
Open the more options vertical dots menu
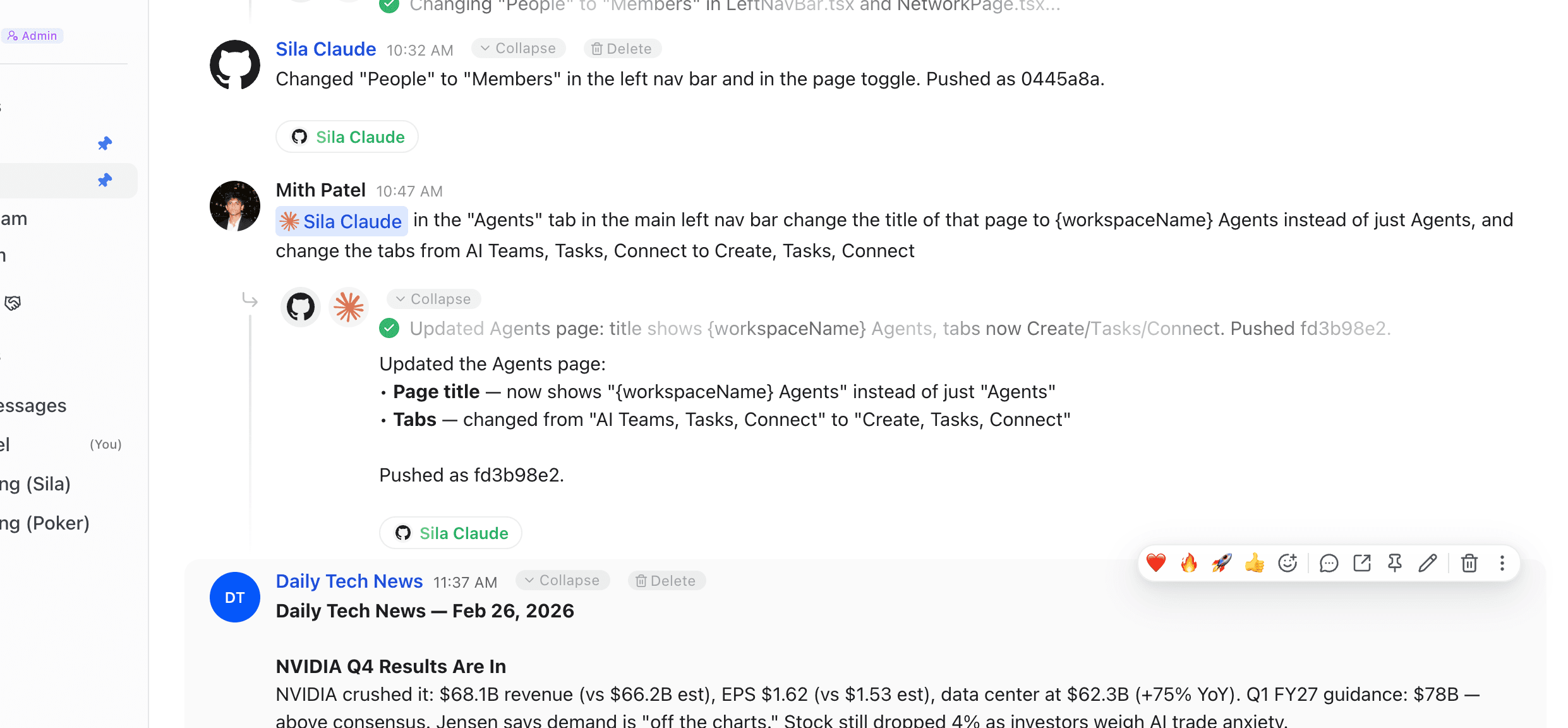[x=1502, y=562]
